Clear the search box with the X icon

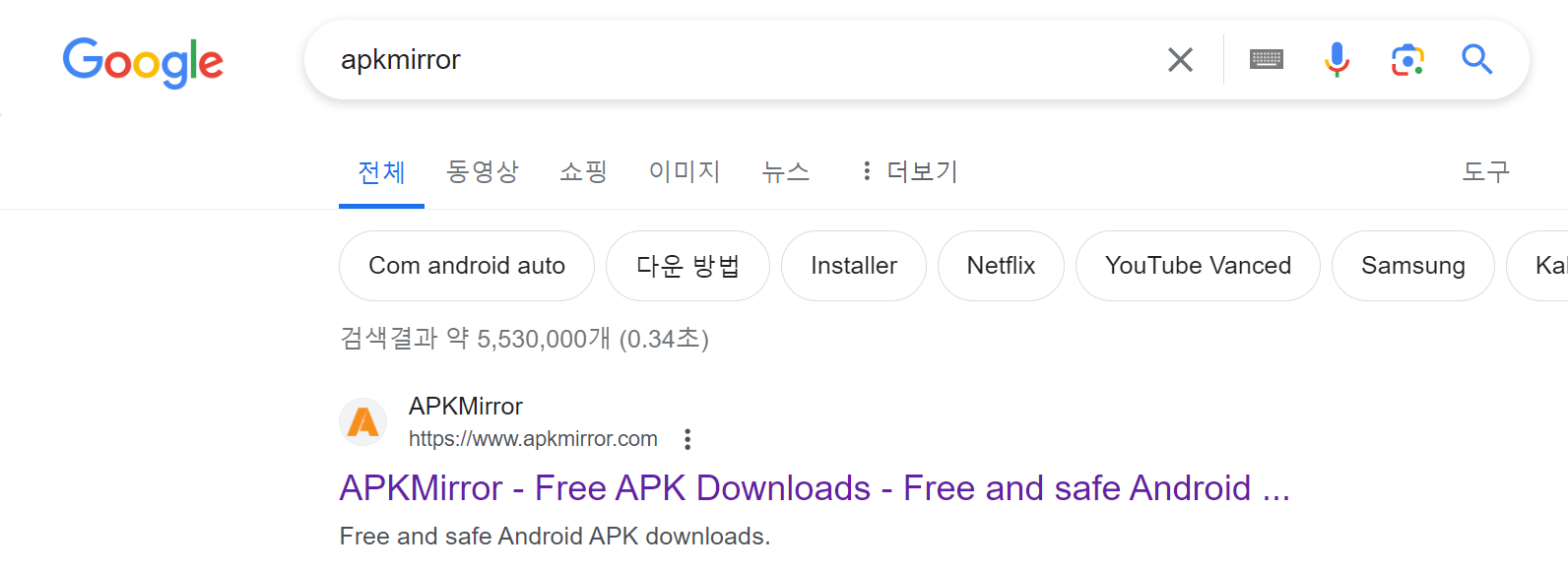[1180, 60]
